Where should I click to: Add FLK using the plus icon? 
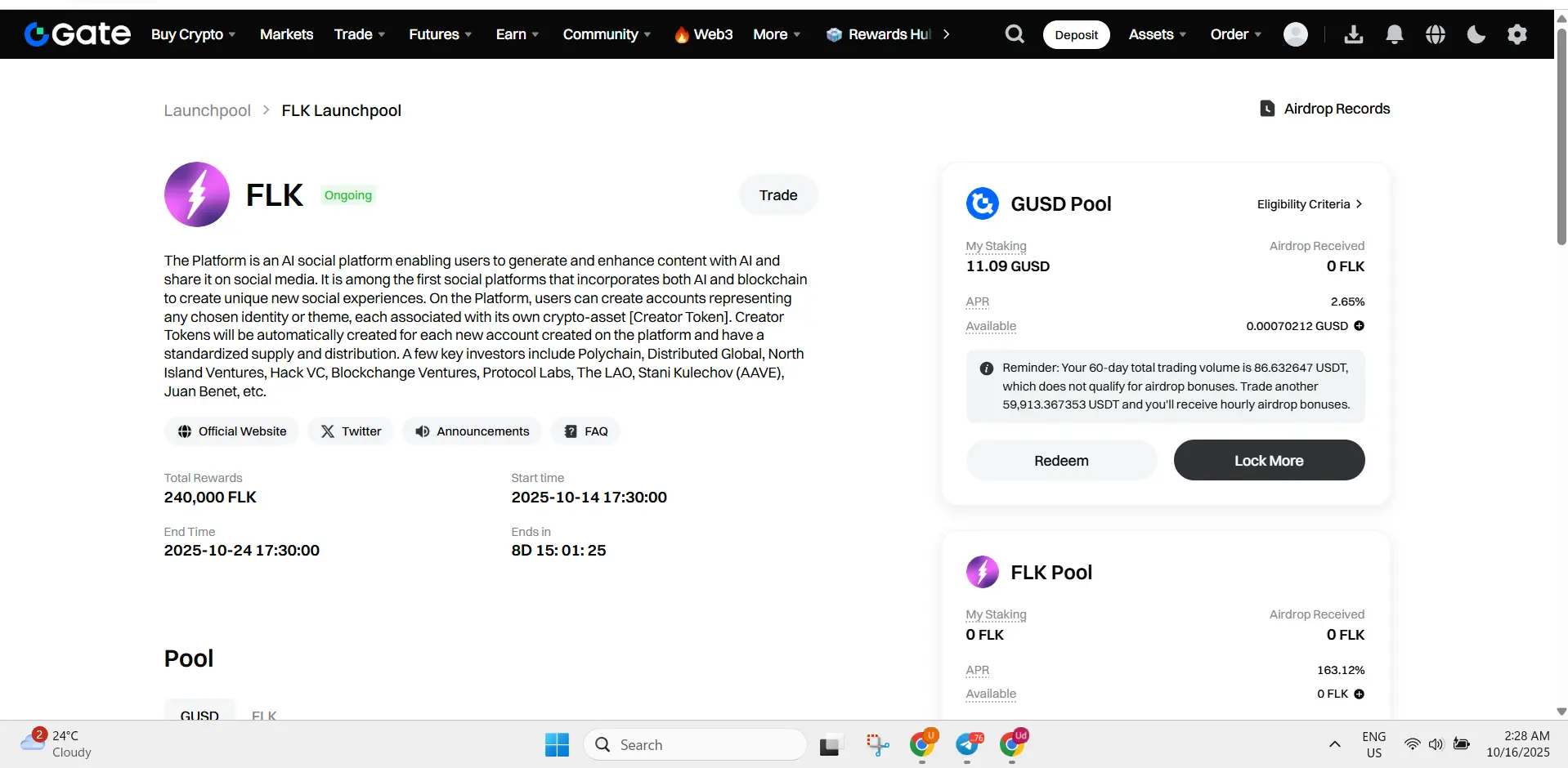[1359, 694]
